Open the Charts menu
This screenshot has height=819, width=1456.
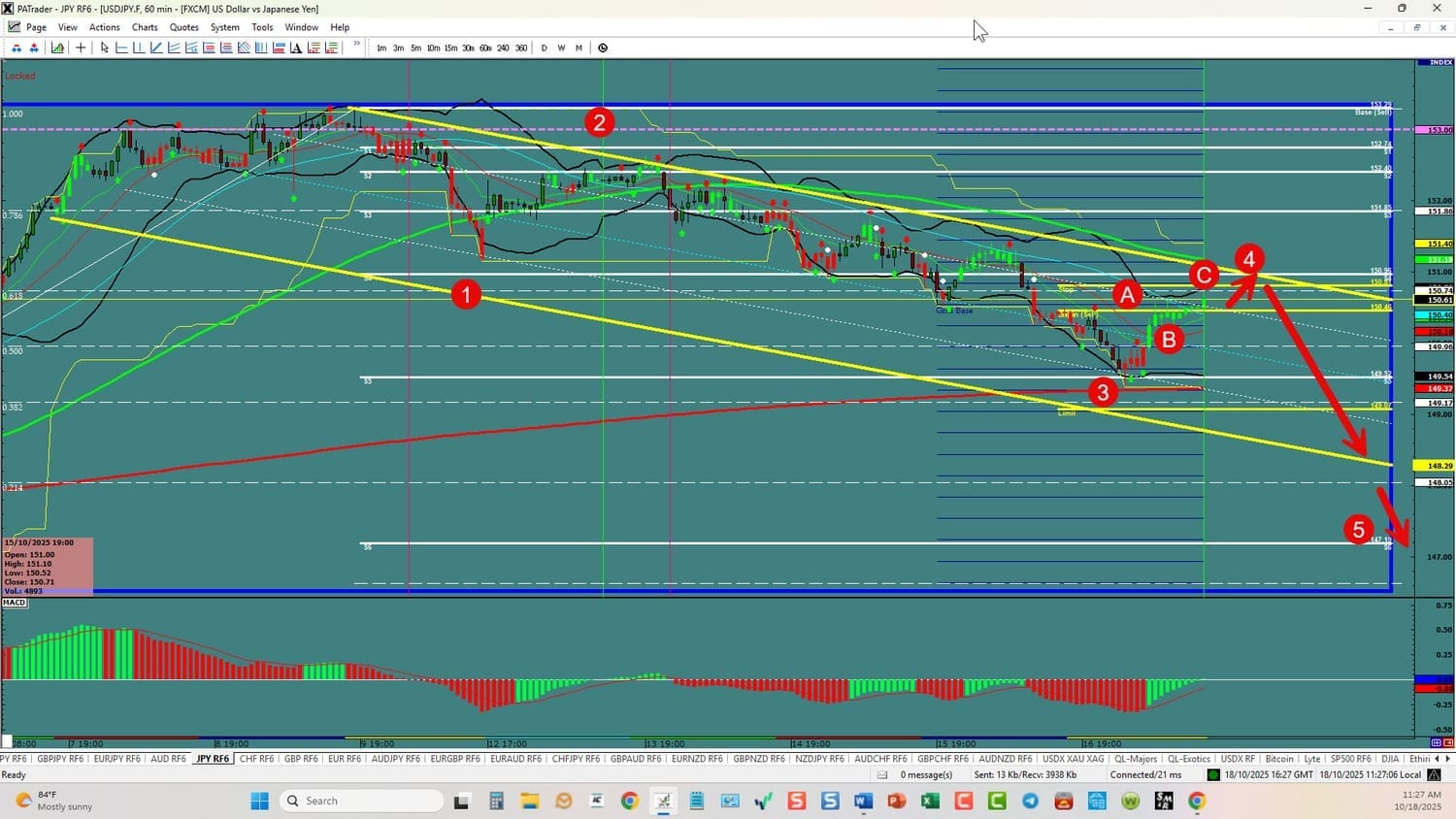tap(145, 27)
